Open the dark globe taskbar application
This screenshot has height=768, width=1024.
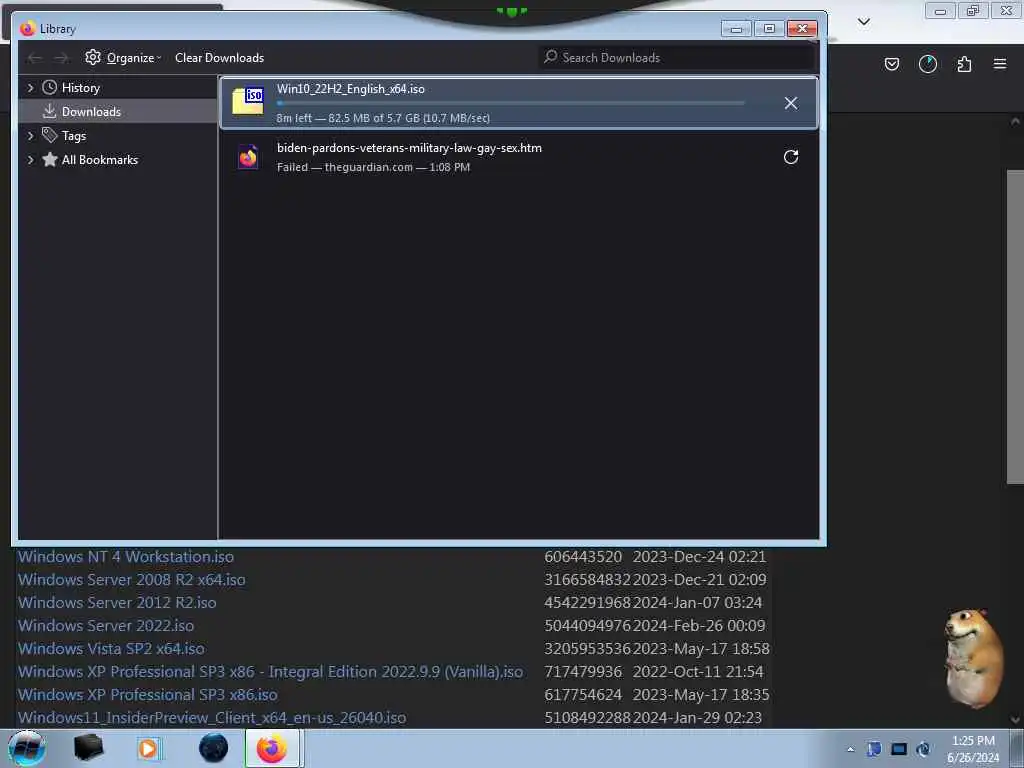(214, 748)
